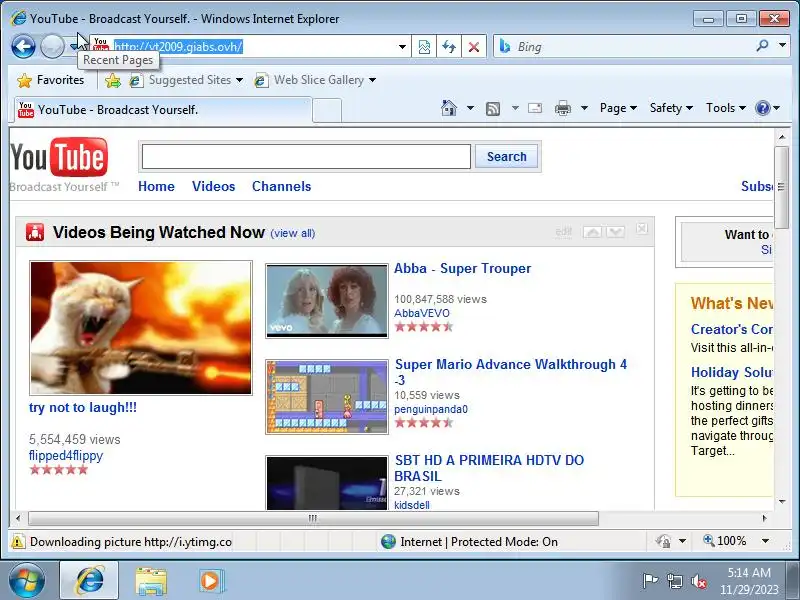
Task: Click the RSS Feeds toolbar icon
Action: click(x=493, y=108)
